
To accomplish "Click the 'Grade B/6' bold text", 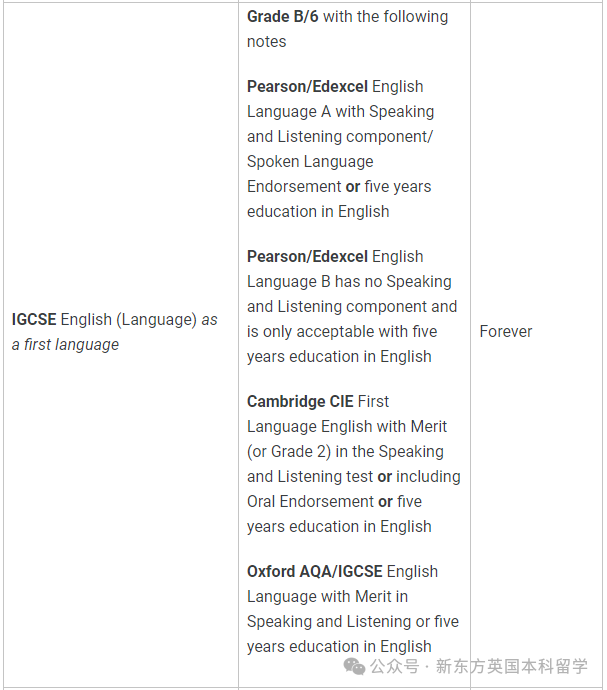I will coord(283,16).
